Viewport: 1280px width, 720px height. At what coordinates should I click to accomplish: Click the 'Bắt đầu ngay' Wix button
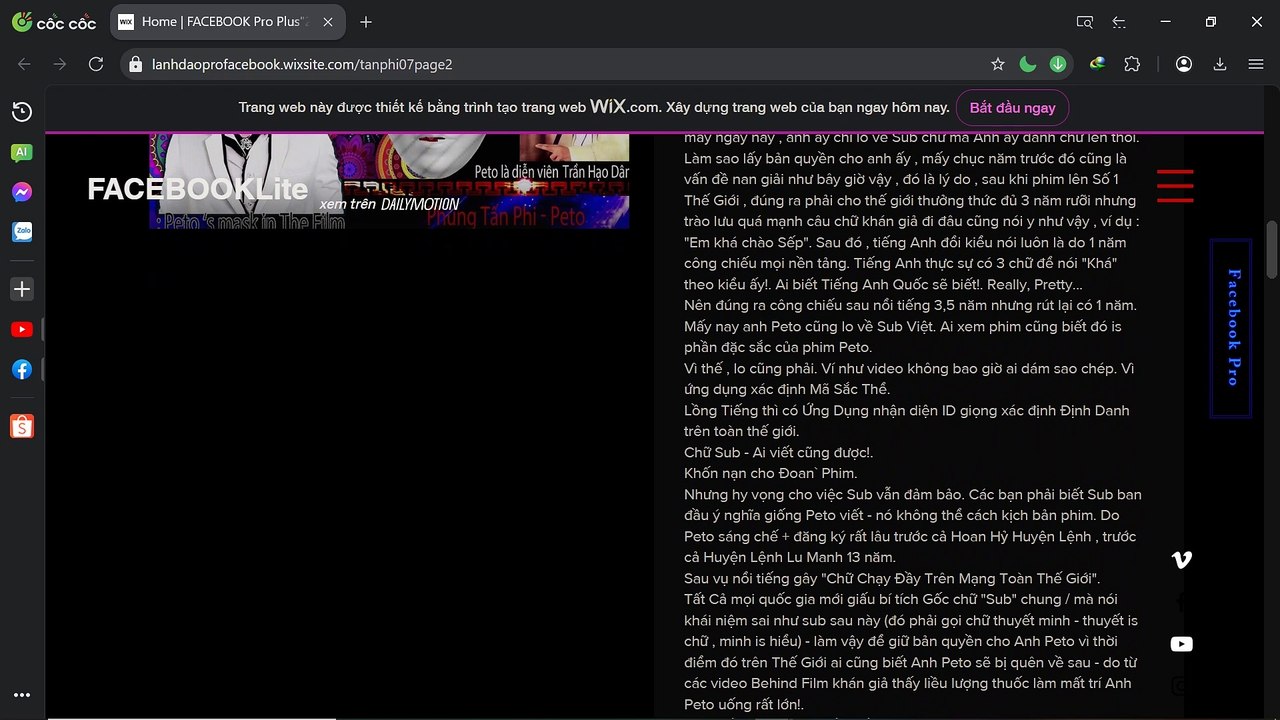pos(1012,107)
